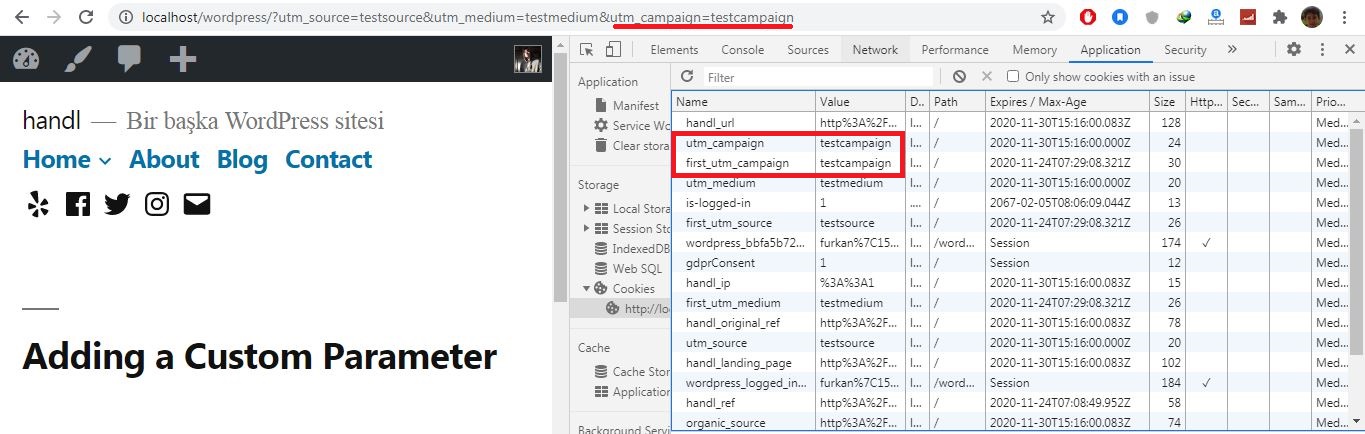Clear all cookies with the circle-slash icon

pos(959,77)
